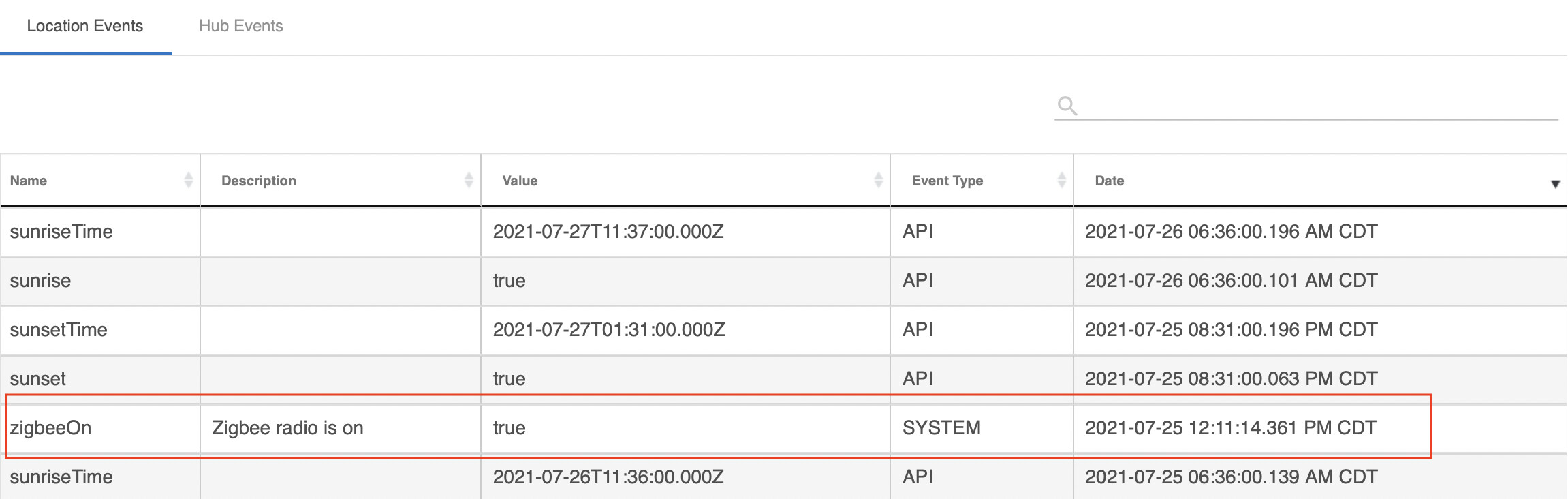Click the sunset event name cell
Screen dimensions: 1568x499
[38, 379]
